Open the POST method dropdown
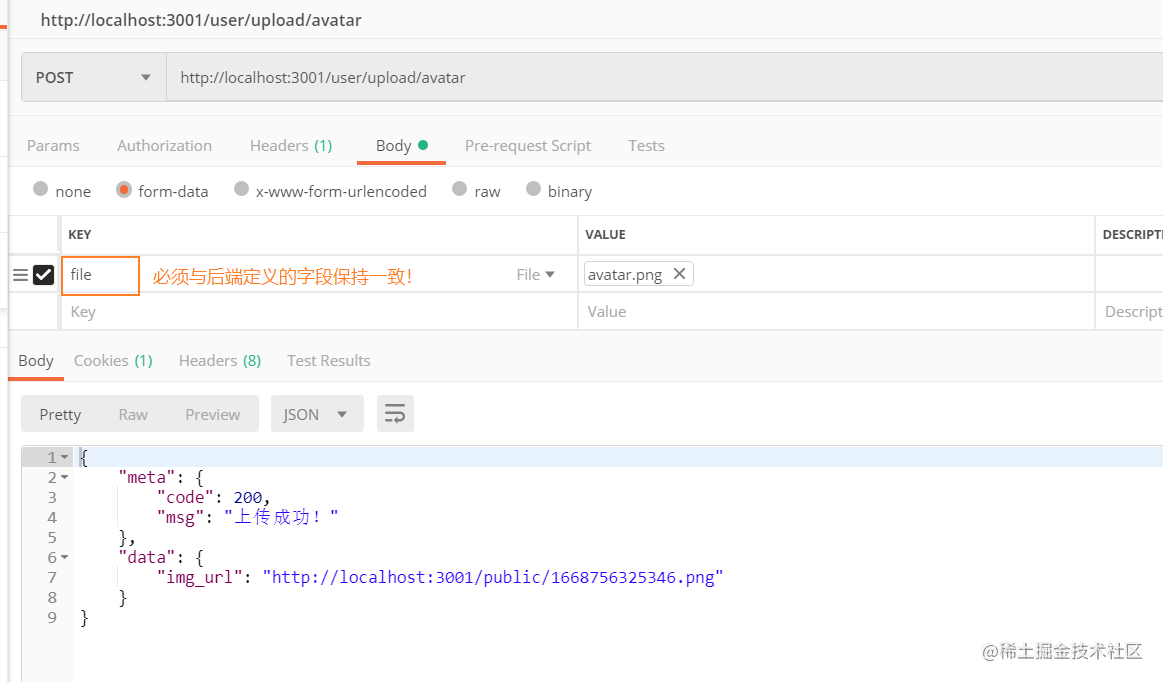The image size is (1163, 682). click(93, 77)
